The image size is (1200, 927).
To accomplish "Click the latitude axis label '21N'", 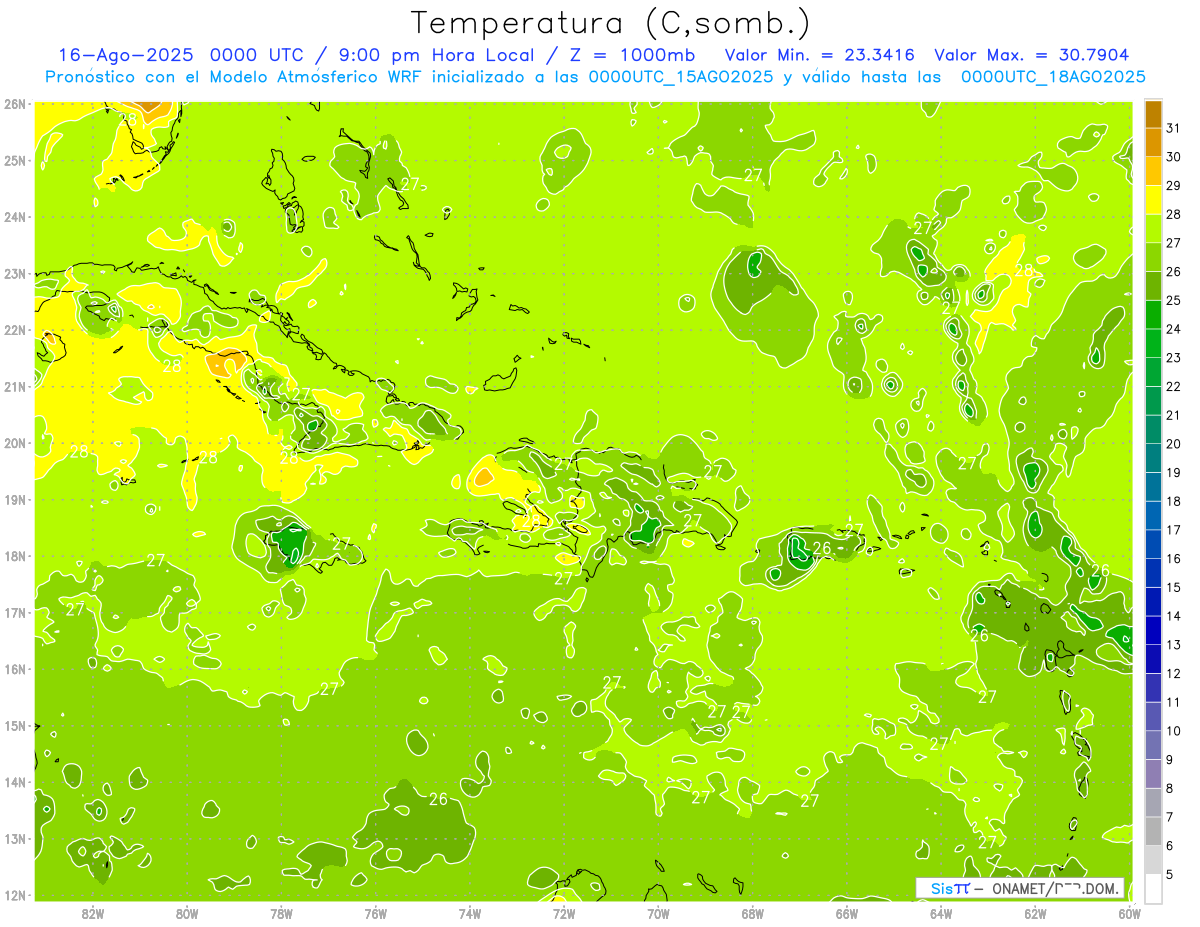I will coord(15,387).
